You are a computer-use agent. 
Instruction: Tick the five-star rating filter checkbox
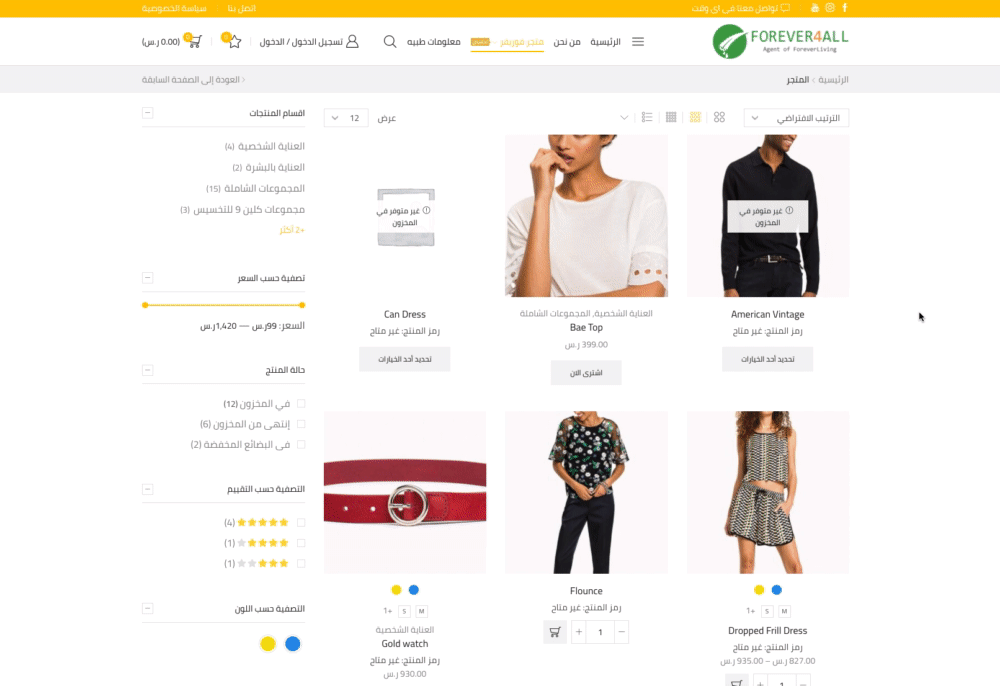(301, 522)
